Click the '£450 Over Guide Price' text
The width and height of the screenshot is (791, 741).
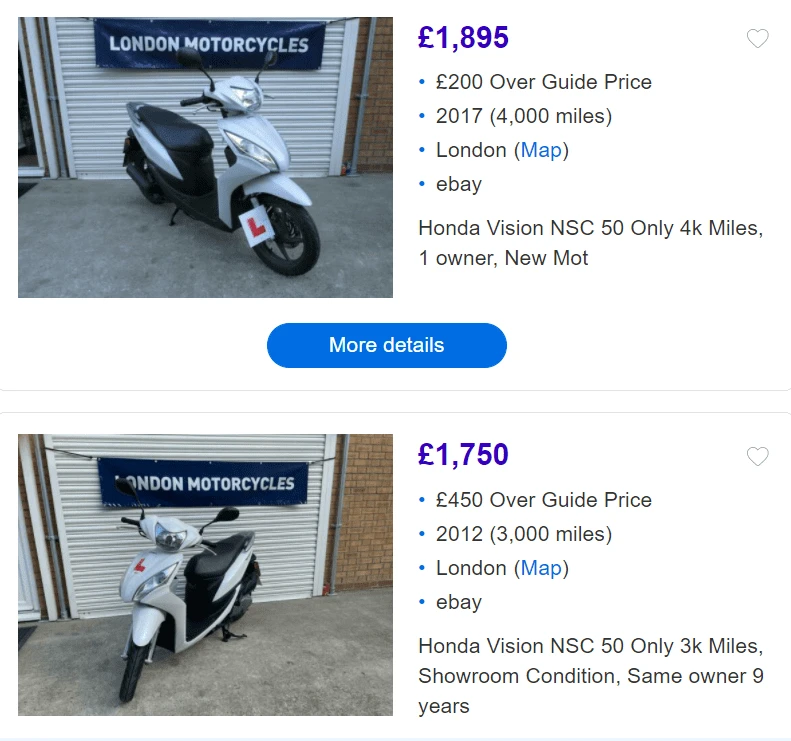tap(543, 500)
